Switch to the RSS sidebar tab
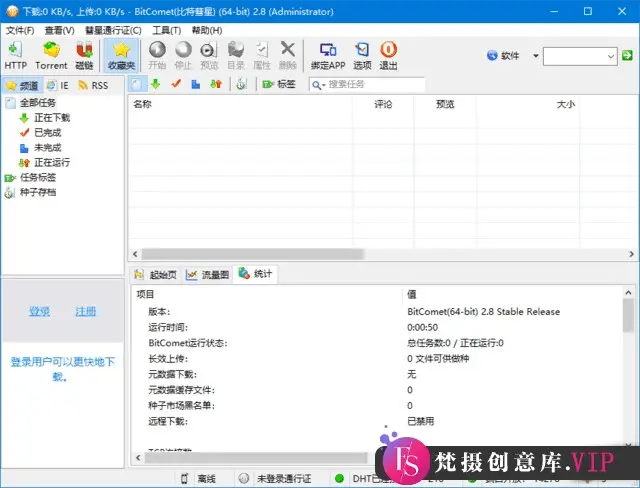The image size is (640, 488). (x=93, y=85)
